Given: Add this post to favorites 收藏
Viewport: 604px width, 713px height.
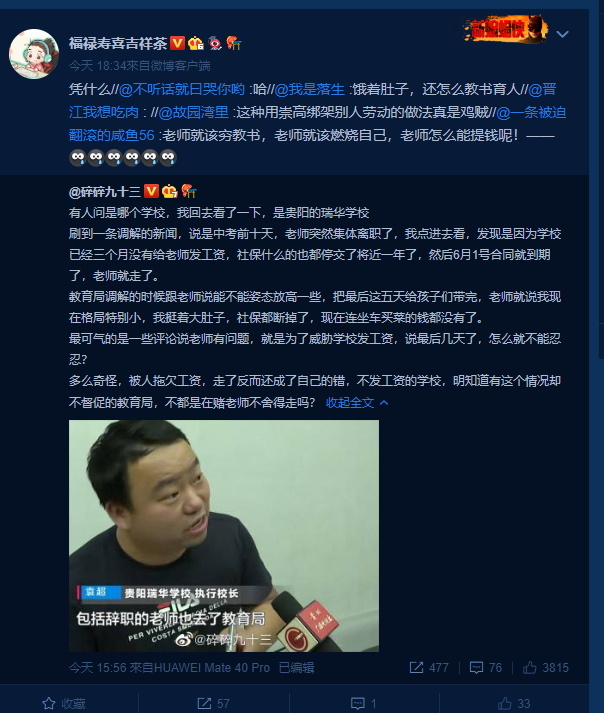Looking at the screenshot, I should click(64, 703).
